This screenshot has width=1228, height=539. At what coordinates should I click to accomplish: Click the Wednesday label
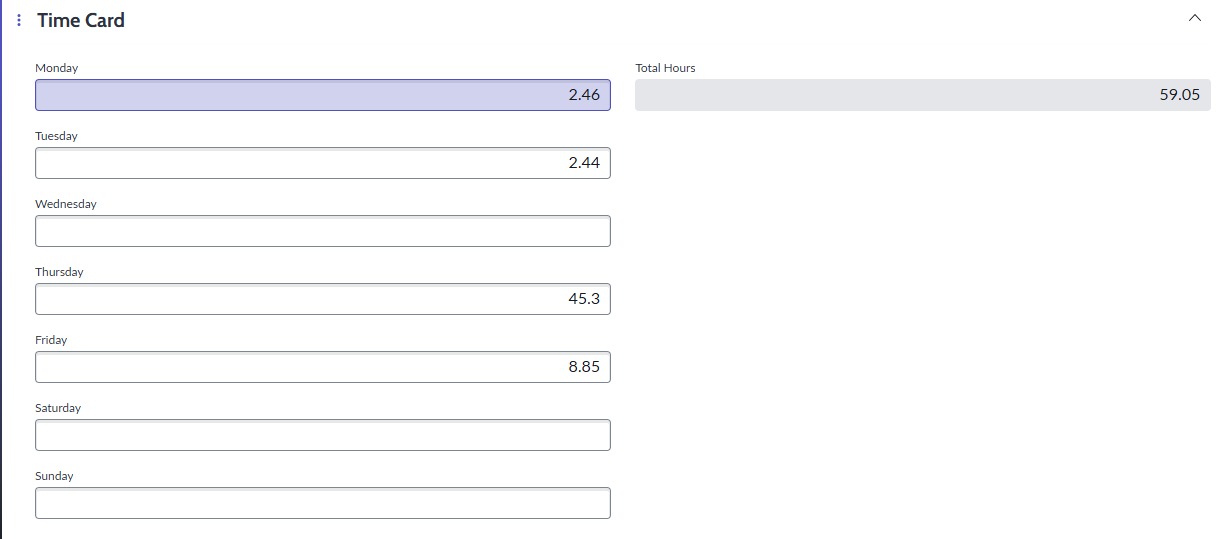tap(66, 204)
